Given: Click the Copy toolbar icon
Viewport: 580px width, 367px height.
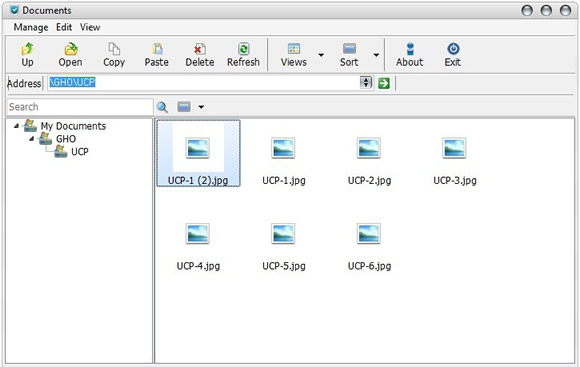Looking at the screenshot, I should [114, 48].
